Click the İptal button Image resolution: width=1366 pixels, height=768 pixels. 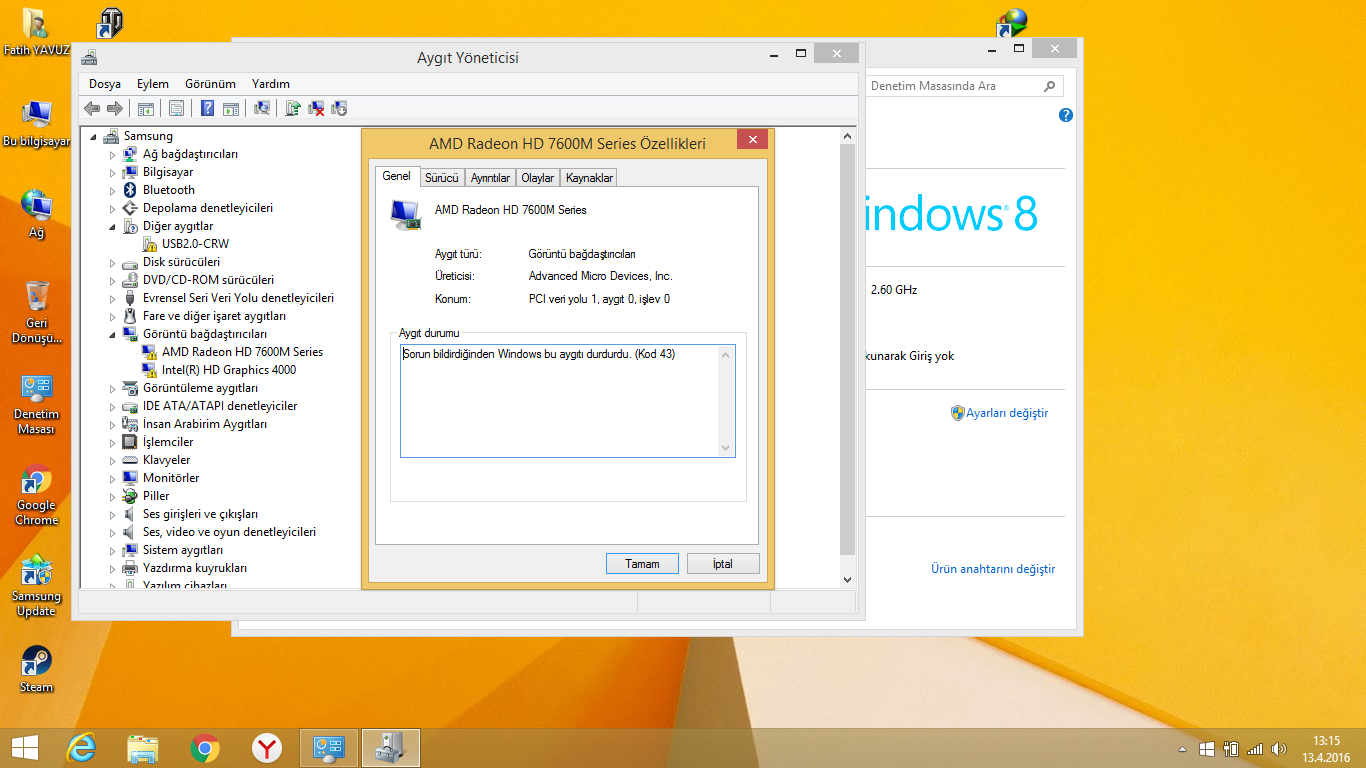tap(723, 564)
